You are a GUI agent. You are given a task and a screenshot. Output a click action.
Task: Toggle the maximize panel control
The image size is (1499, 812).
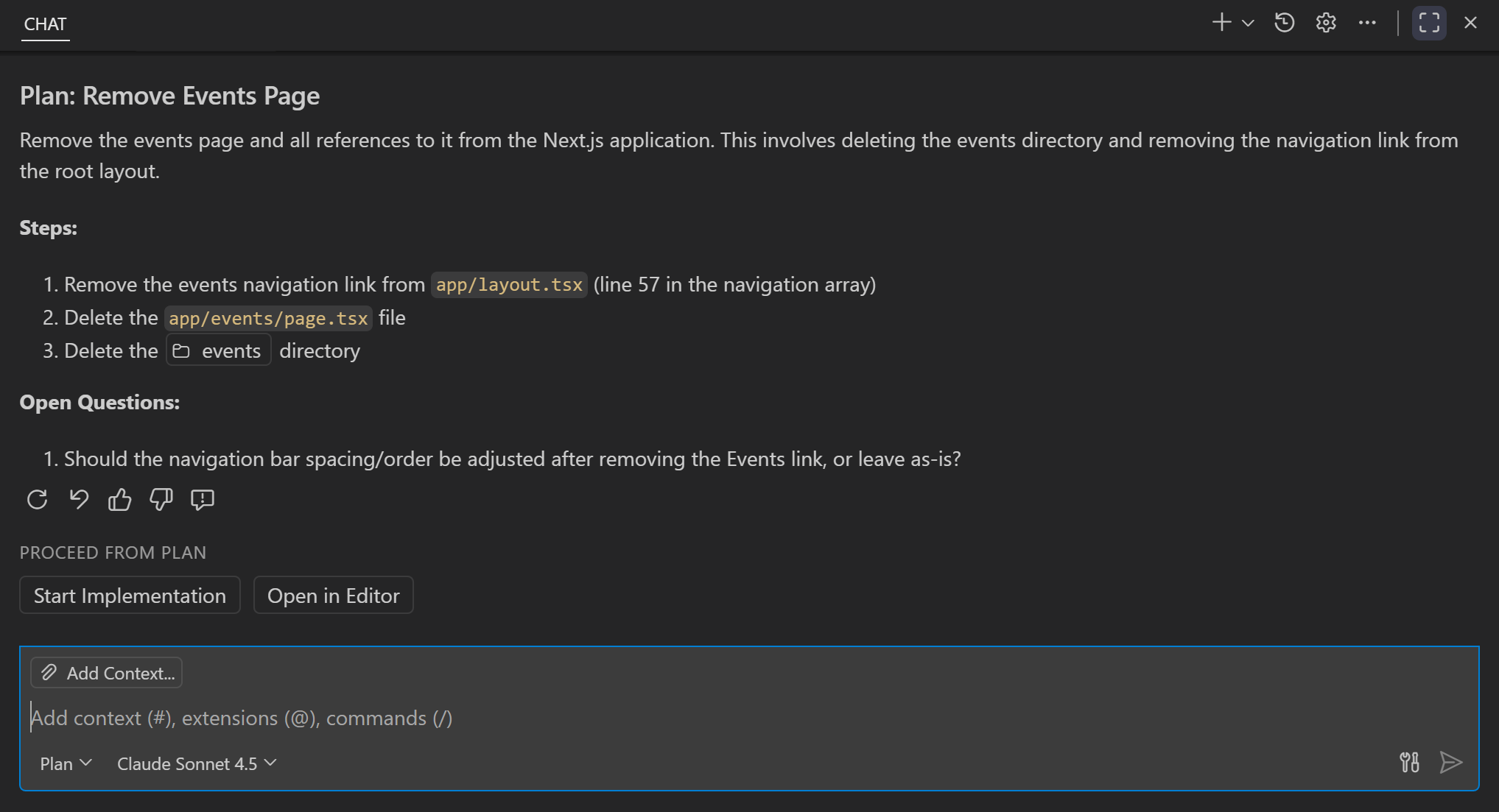1428,23
